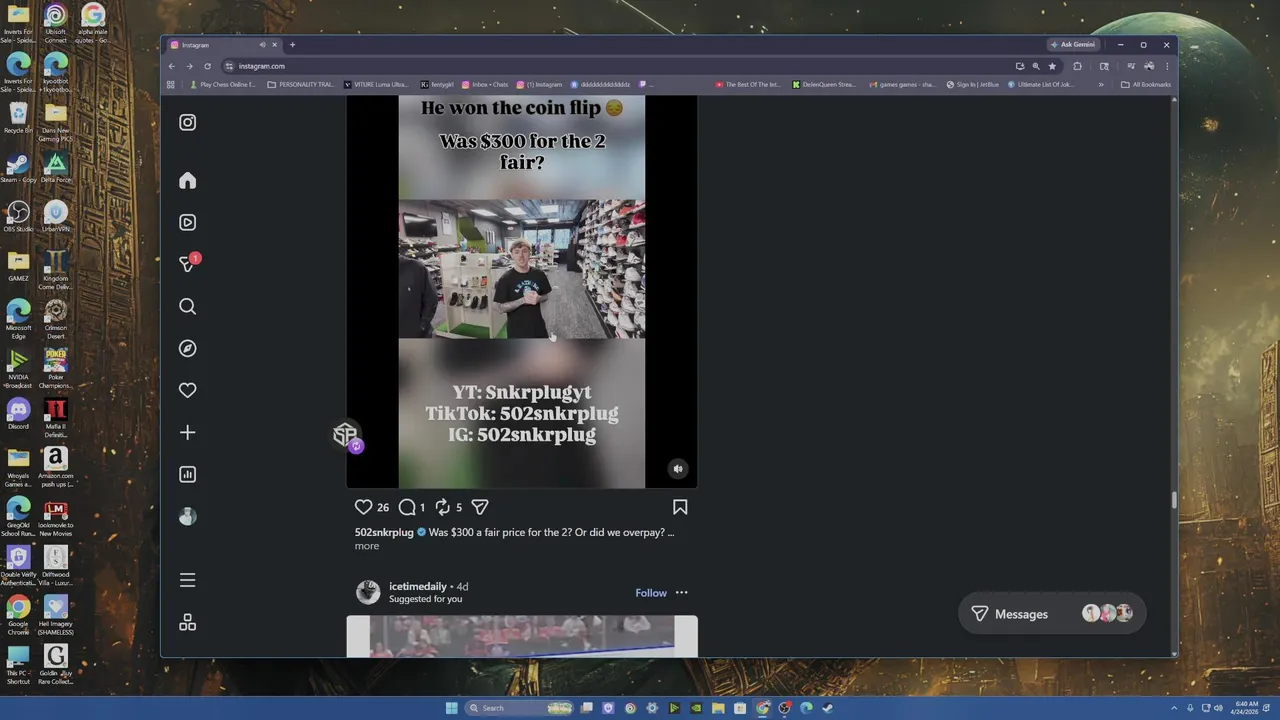
Task: Like the 502snkrplug post
Action: 363,507
